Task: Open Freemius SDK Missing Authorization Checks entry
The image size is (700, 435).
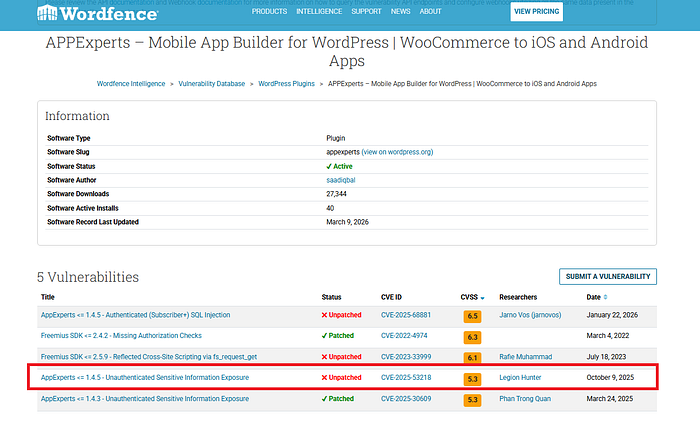Action: 121,335
